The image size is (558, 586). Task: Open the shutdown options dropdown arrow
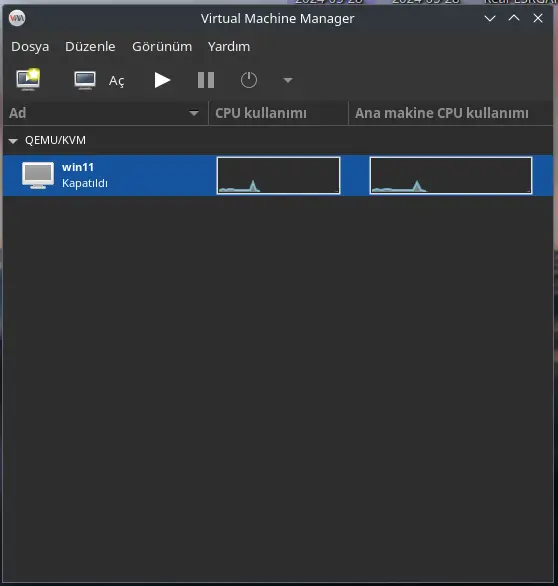288,80
